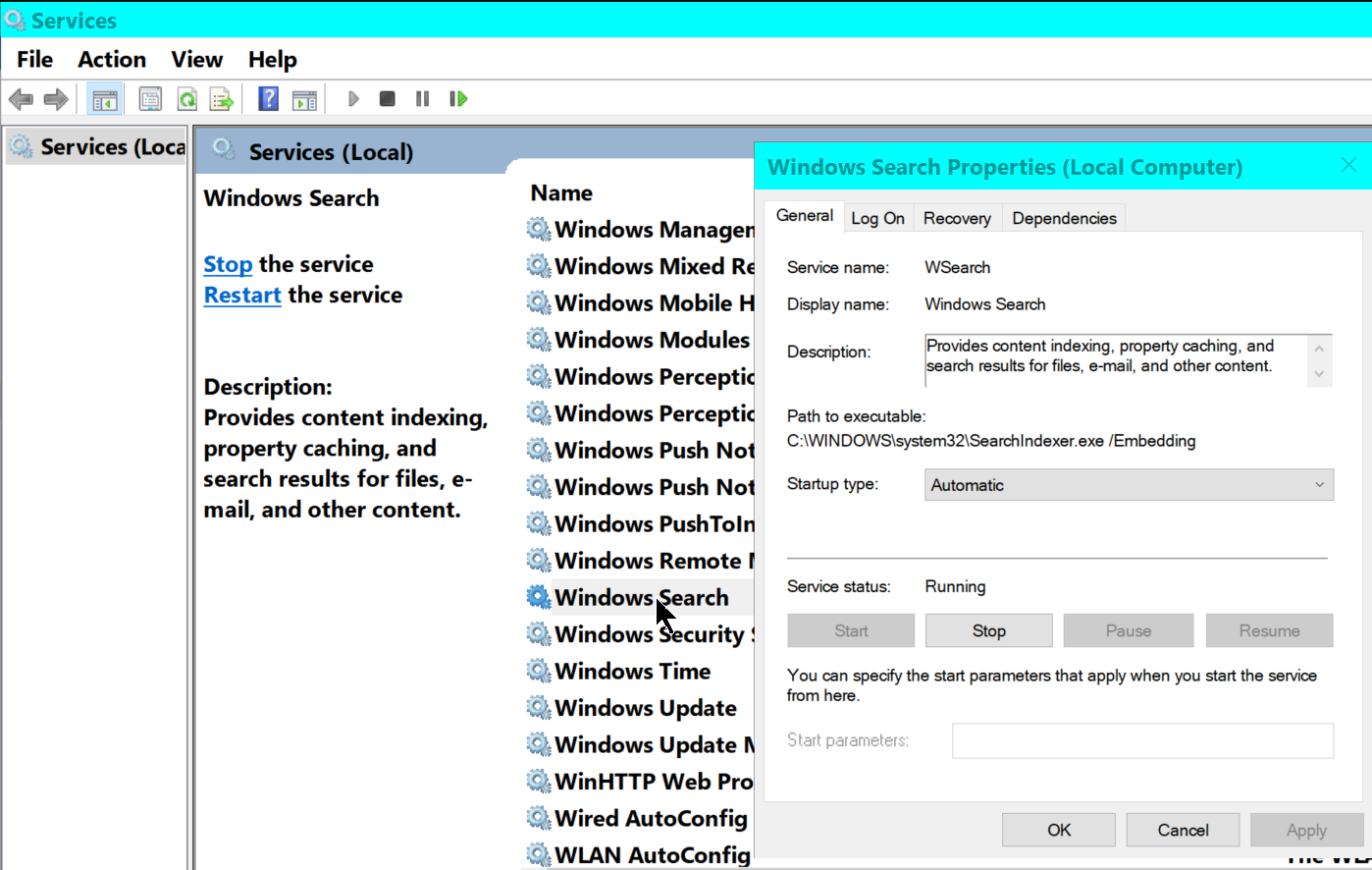Viewport: 1372px width, 870px height.
Task: Open Properties toolbar icon
Action: click(x=150, y=99)
